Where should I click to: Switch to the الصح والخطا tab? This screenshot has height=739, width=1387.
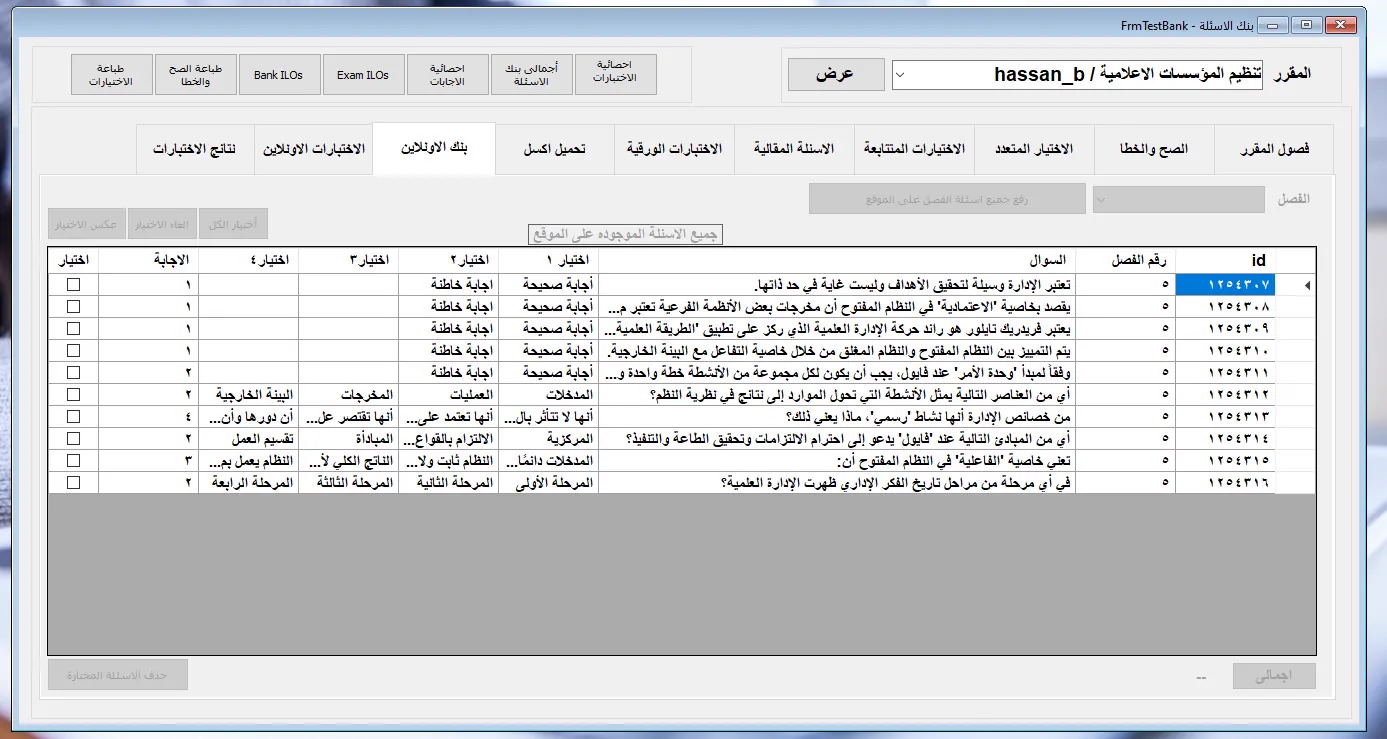tap(1155, 150)
